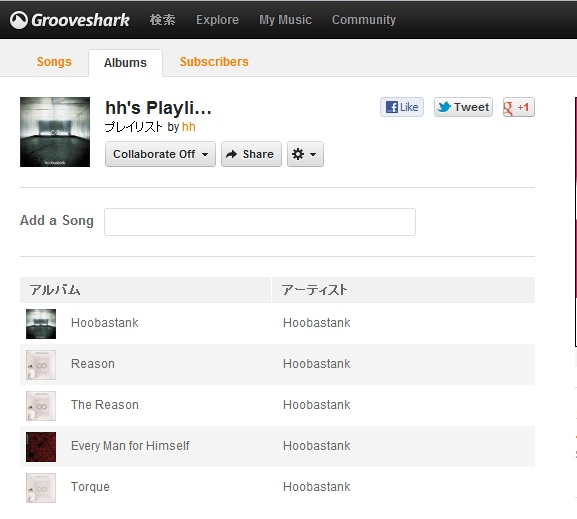Image resolution: width=577 pixels, height=519 pixels.
Task: Switch to the Subscribers tab
Action: 214,62
